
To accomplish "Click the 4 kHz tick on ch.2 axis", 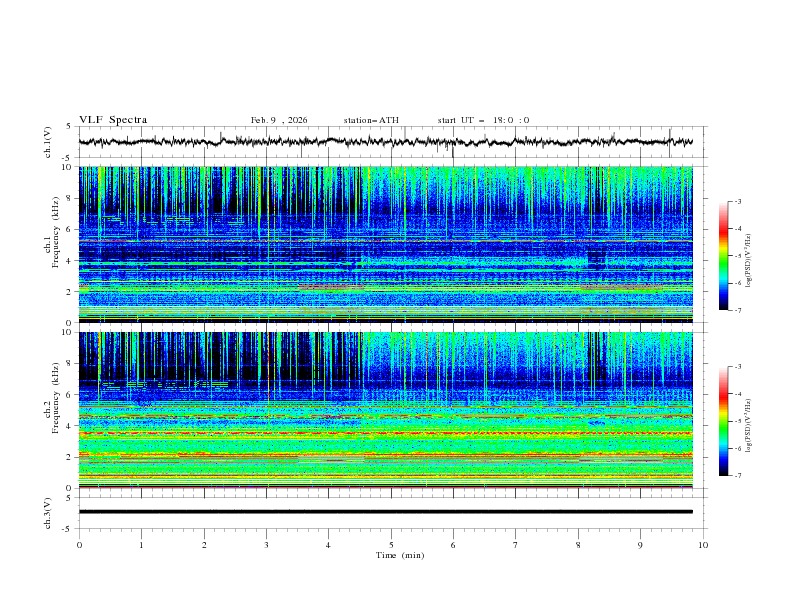I will [70, 426].
